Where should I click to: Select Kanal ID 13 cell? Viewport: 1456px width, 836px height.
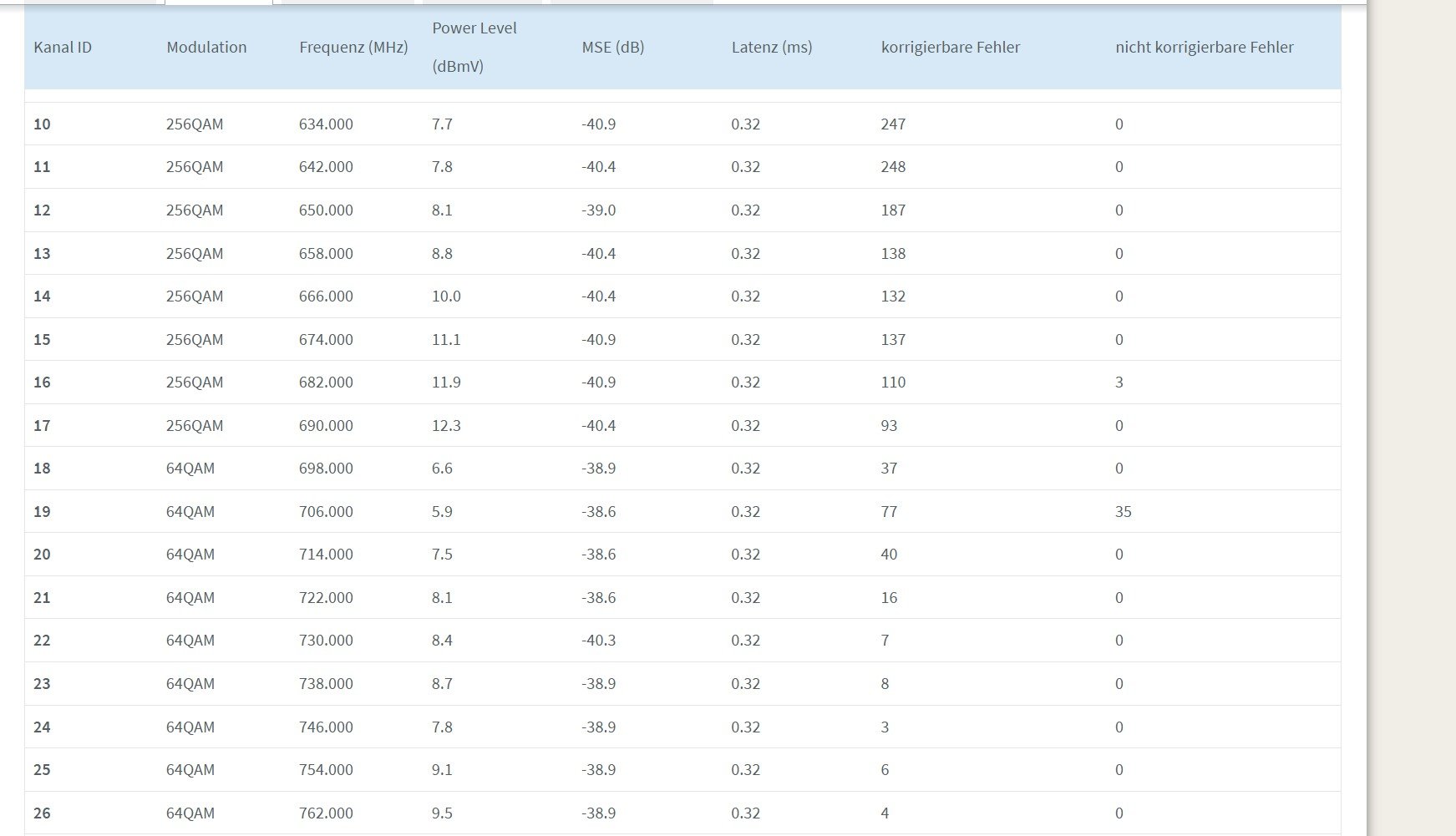point(42,254)
